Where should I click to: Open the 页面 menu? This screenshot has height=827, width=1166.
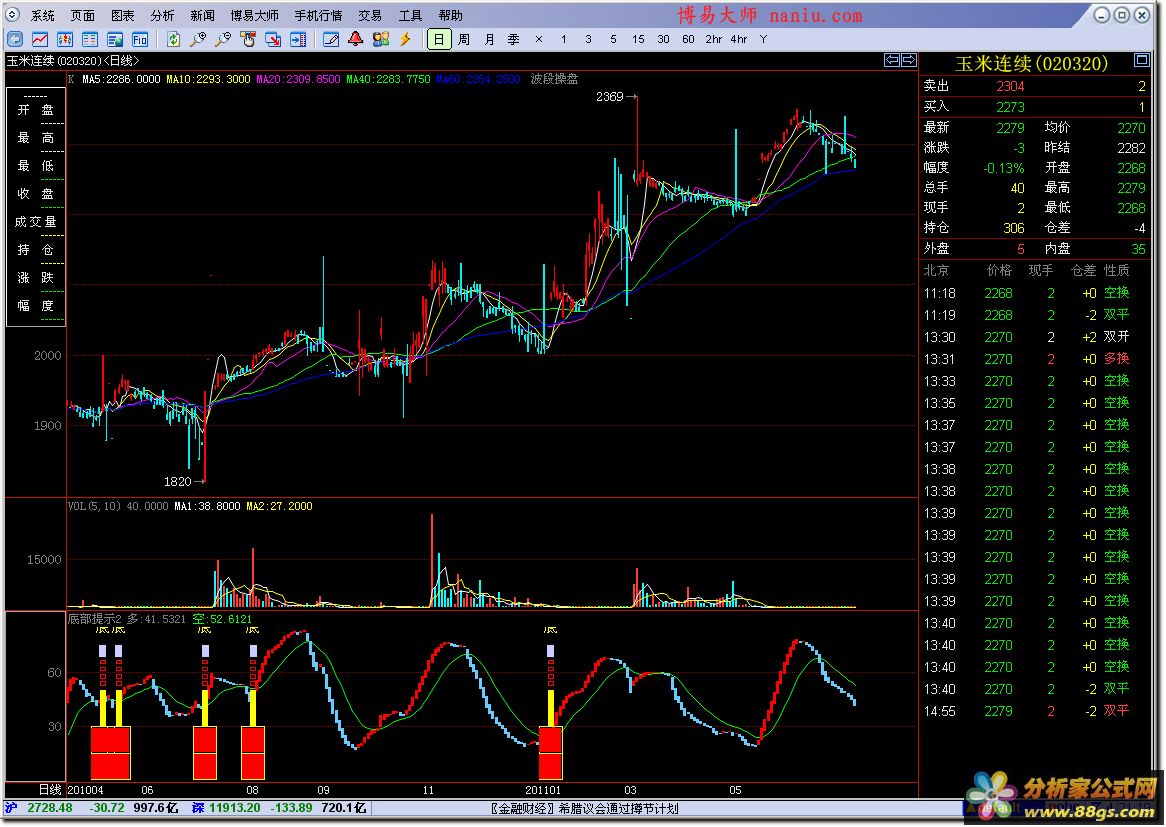coord(83,16)
